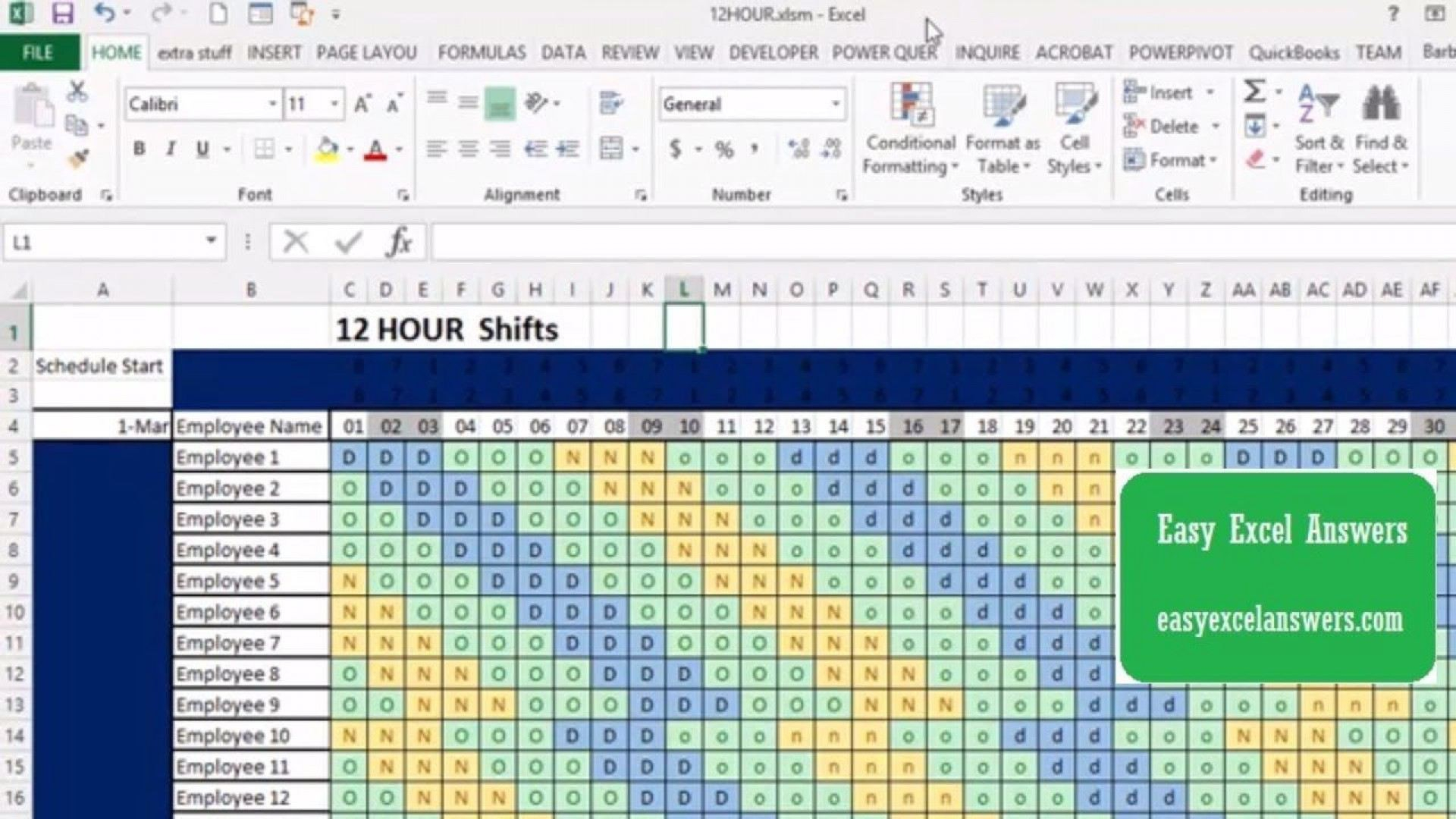Click the Insert Function fx icon

click(x=397, y=243)
